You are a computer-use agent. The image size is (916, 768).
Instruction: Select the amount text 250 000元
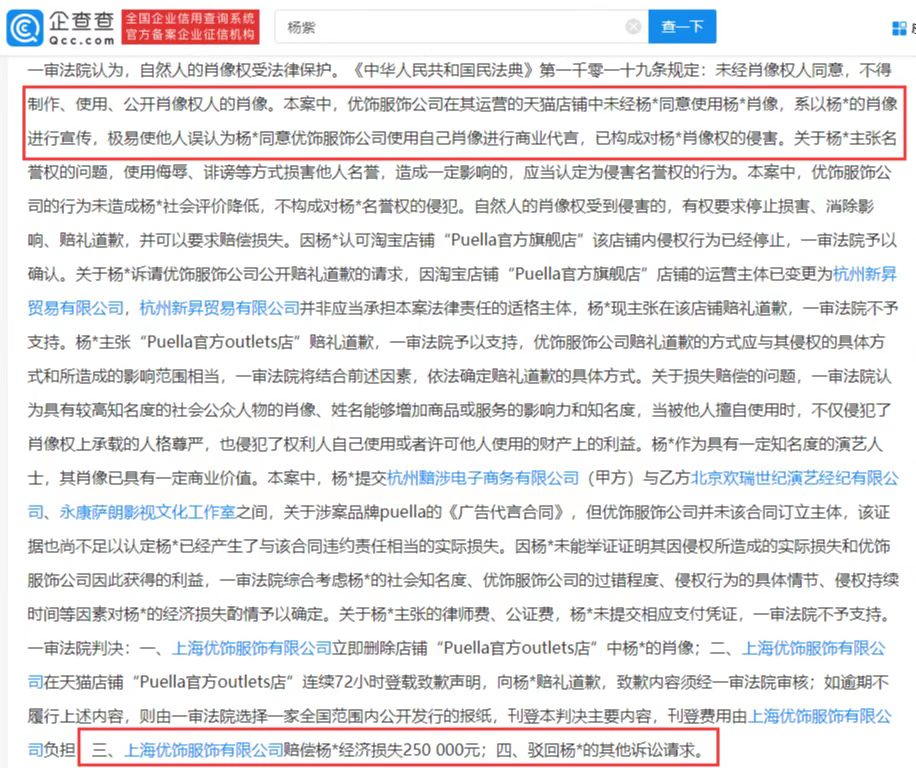[x=441, y=749]
